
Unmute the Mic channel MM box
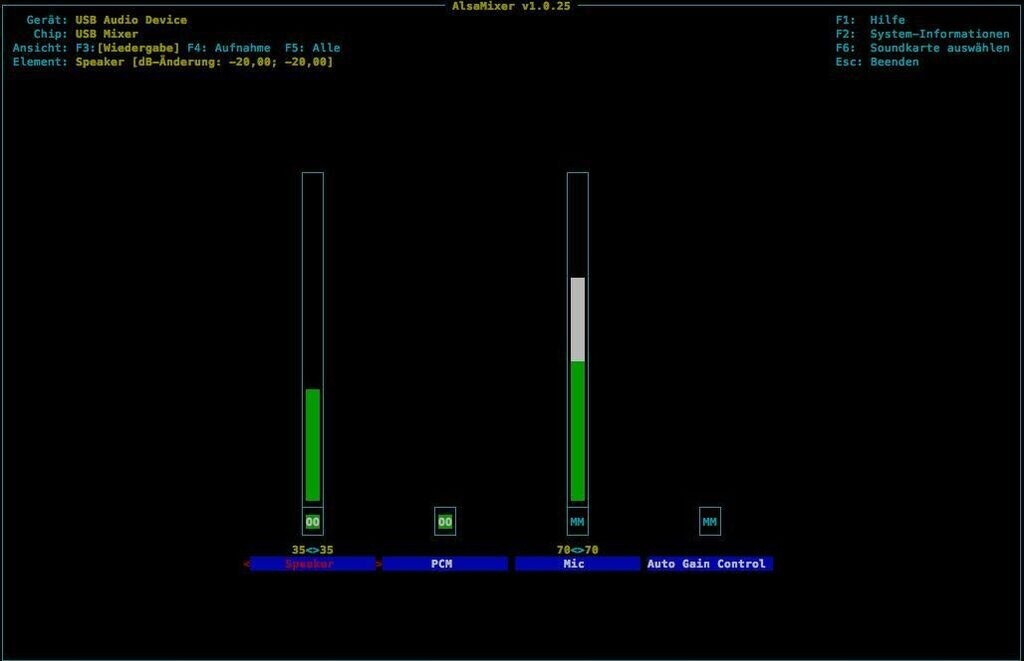point(577,522)
